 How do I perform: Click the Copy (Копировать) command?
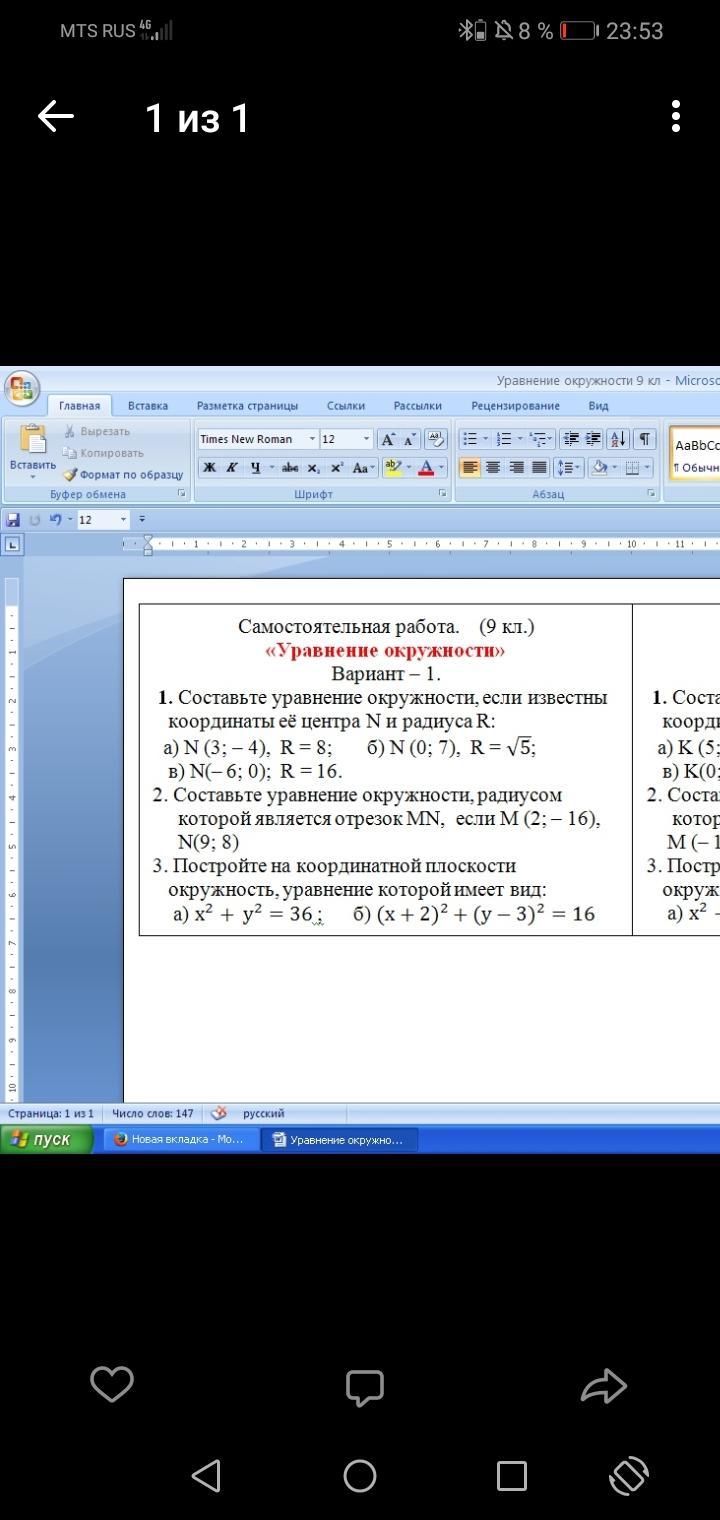coord(103,453)
